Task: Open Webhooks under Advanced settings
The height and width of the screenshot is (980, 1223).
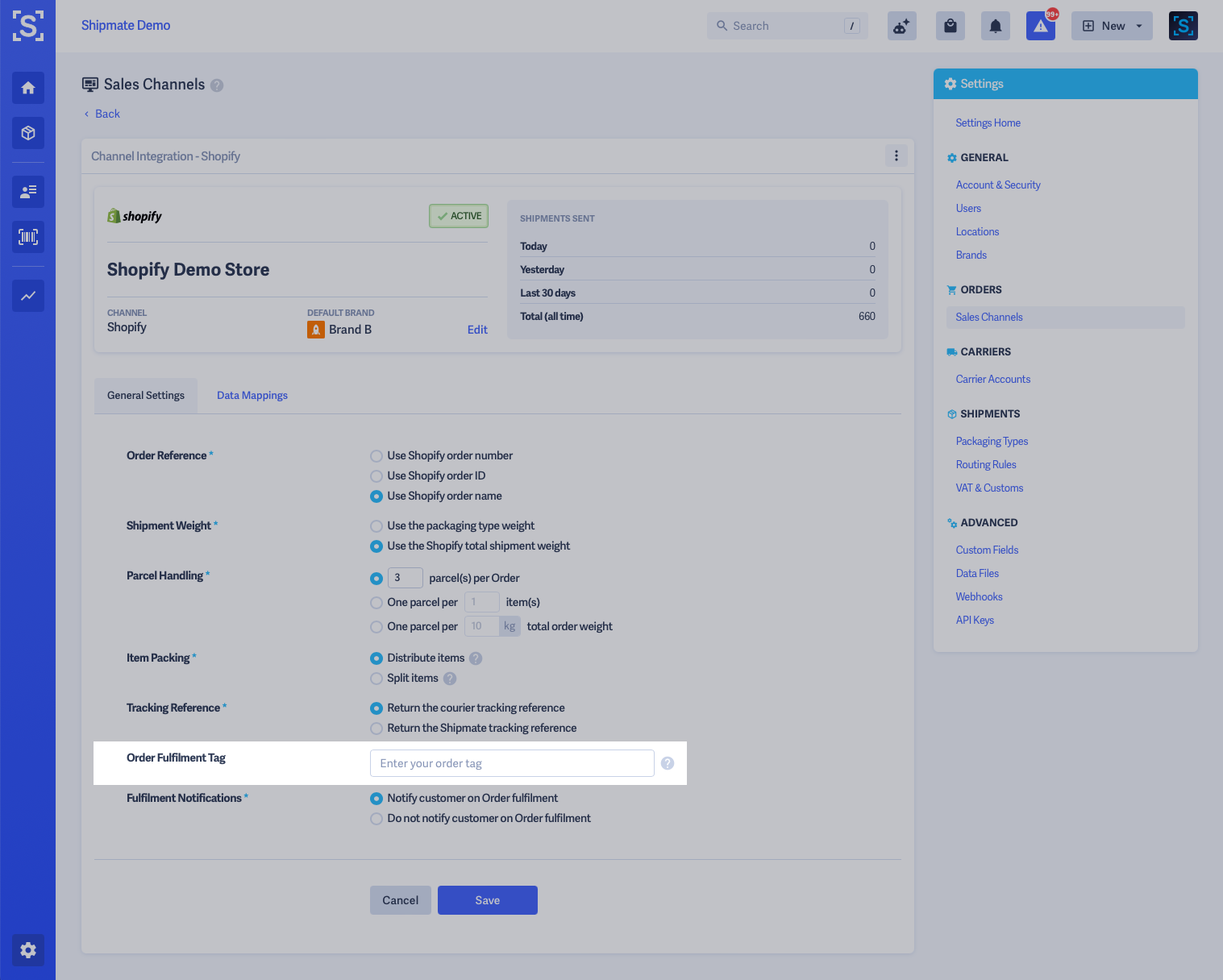Action: pos(979,596)
